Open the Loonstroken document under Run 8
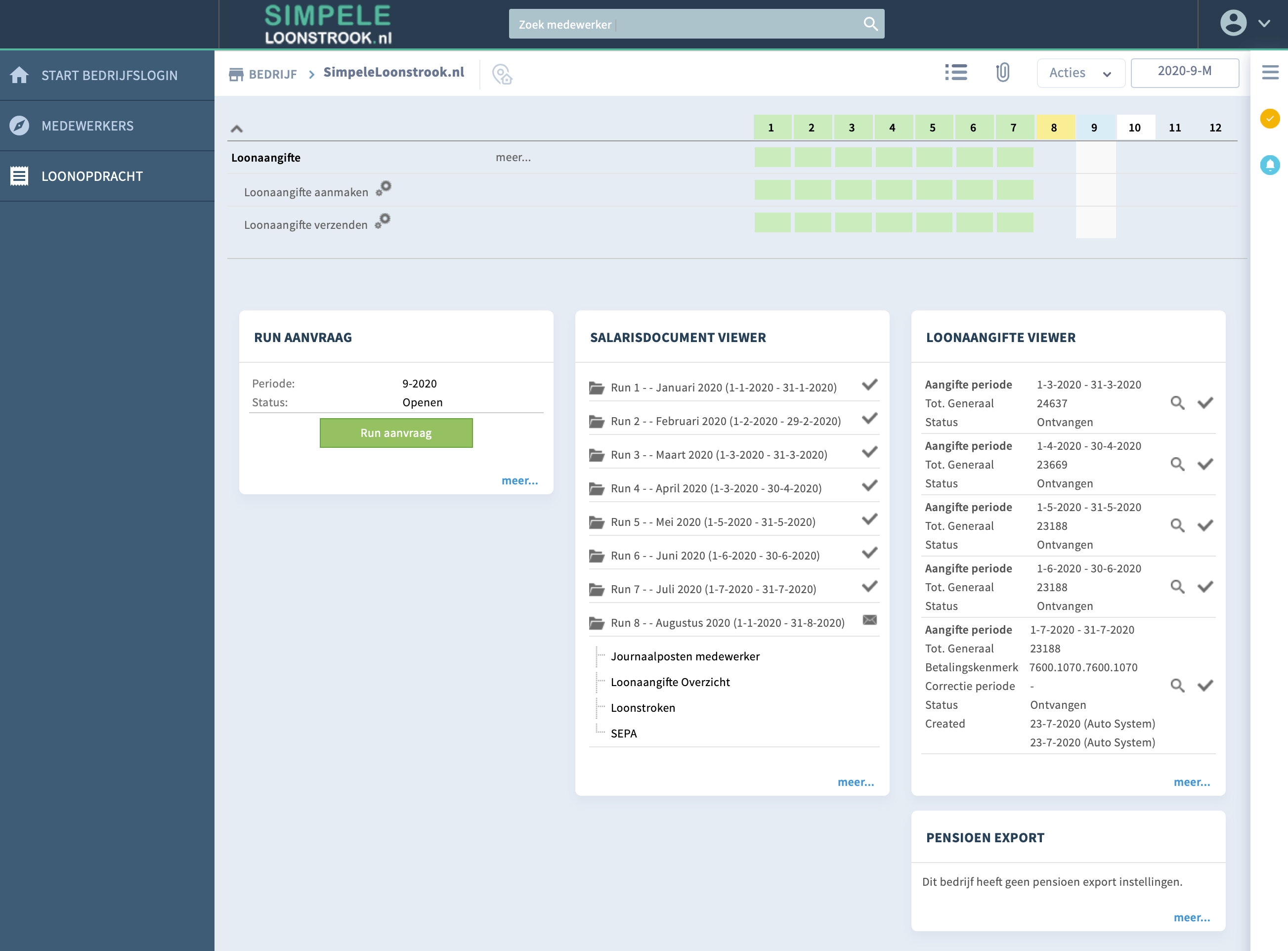 (643, 707)
